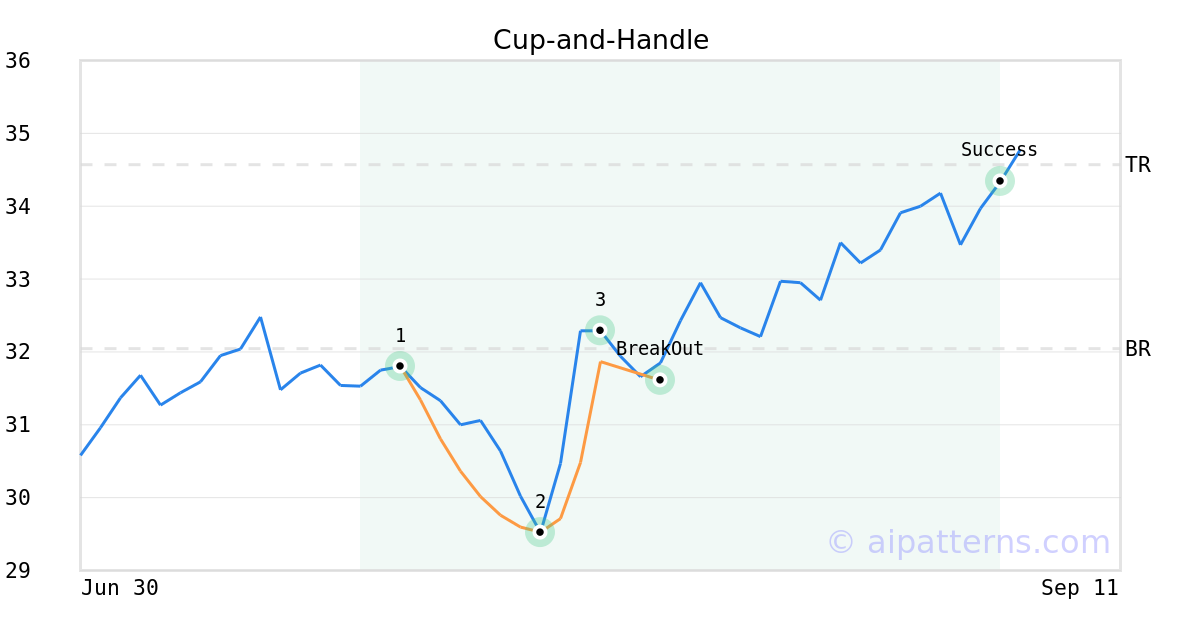This screenshot has width=1200, height=630.
Task: Open the aipatterns.com watermark link
Action: coord(968,543)
